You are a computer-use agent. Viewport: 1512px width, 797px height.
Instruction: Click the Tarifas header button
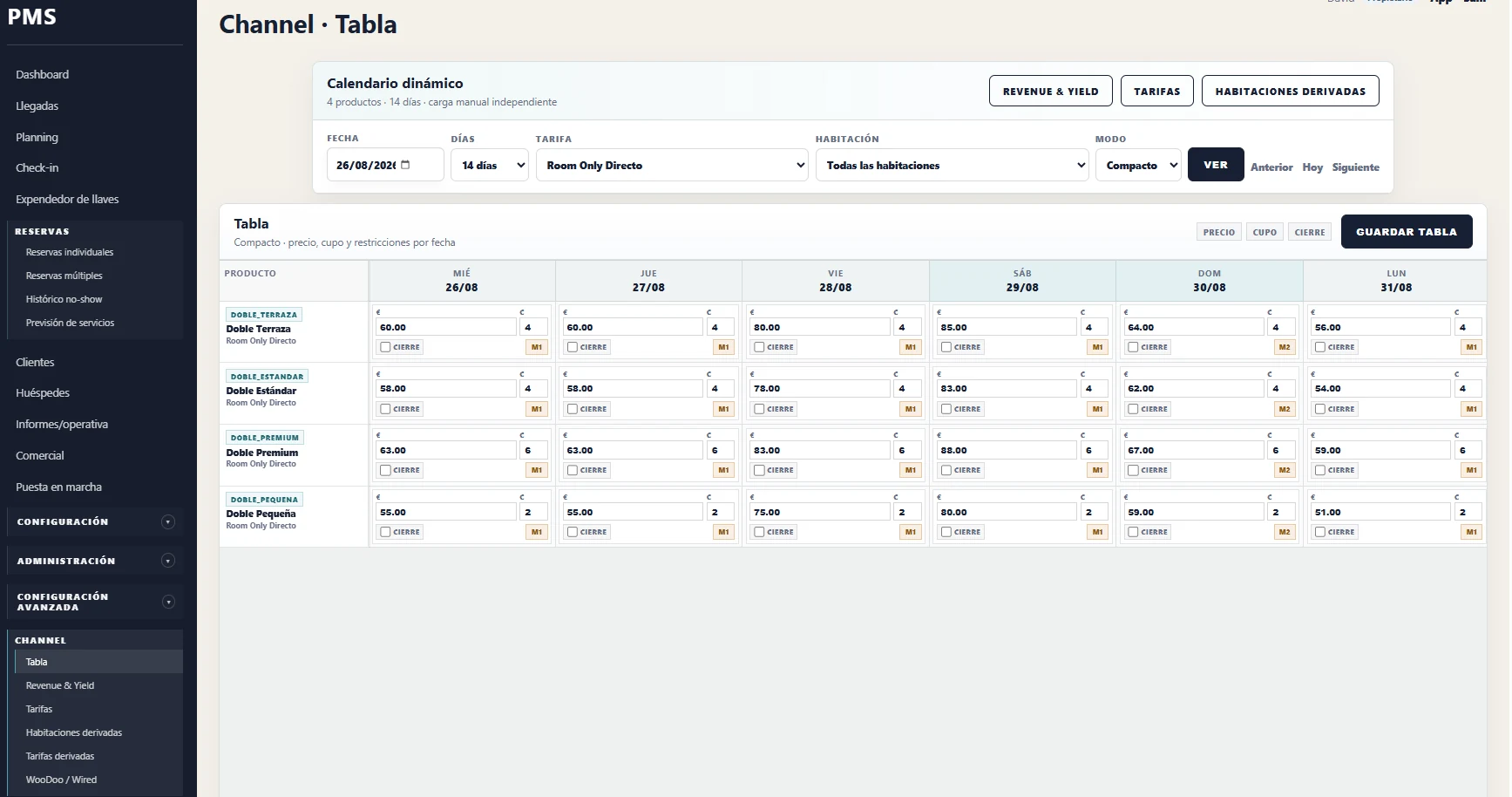point(1156,92)
